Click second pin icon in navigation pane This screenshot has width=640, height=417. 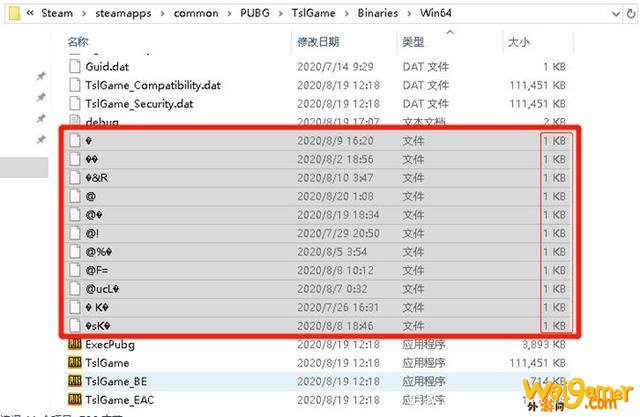[41, 97]
